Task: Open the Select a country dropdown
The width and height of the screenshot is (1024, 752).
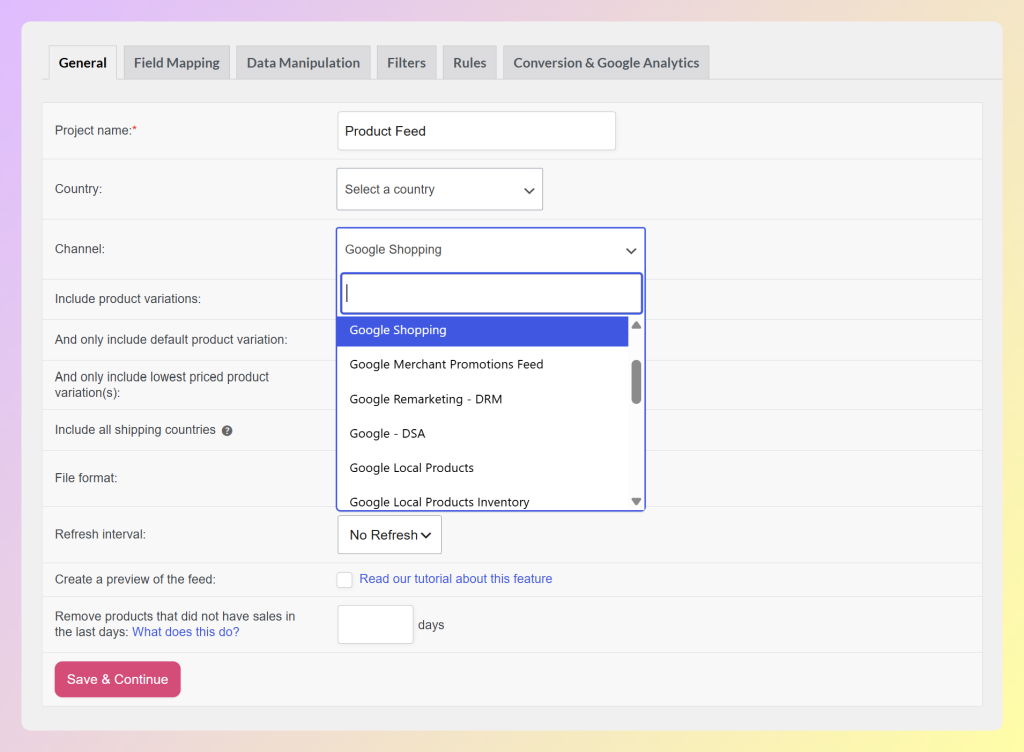Action: click(x=440, y=189)
